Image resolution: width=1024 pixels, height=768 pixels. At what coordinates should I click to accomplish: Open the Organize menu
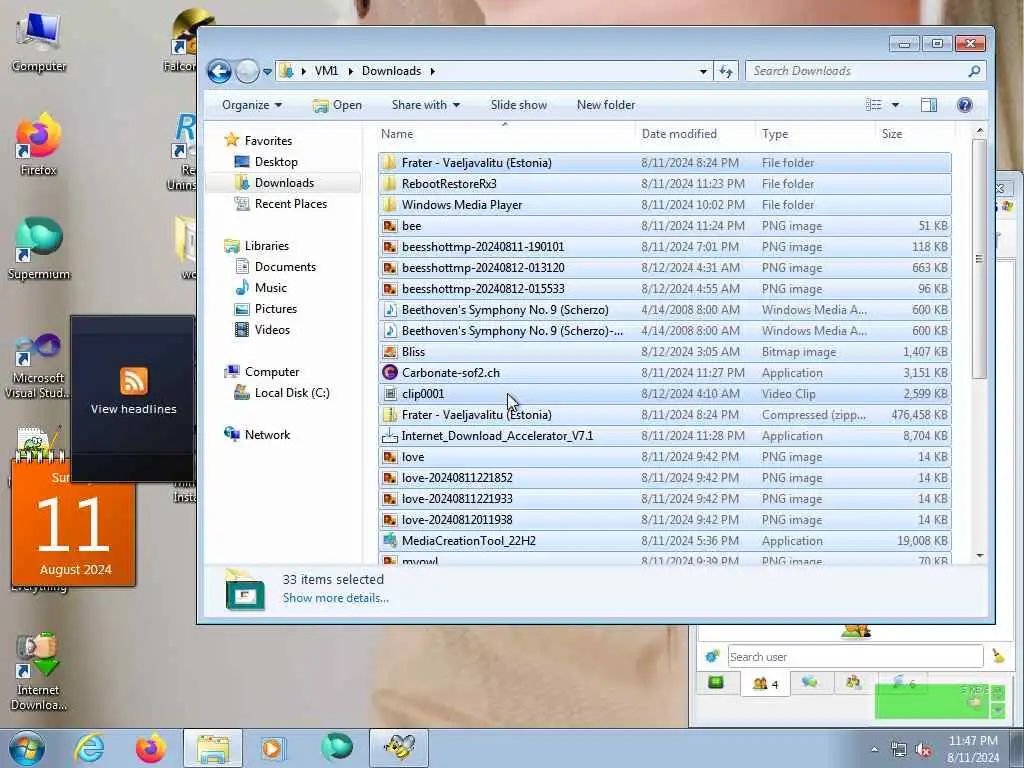point(251,105)
